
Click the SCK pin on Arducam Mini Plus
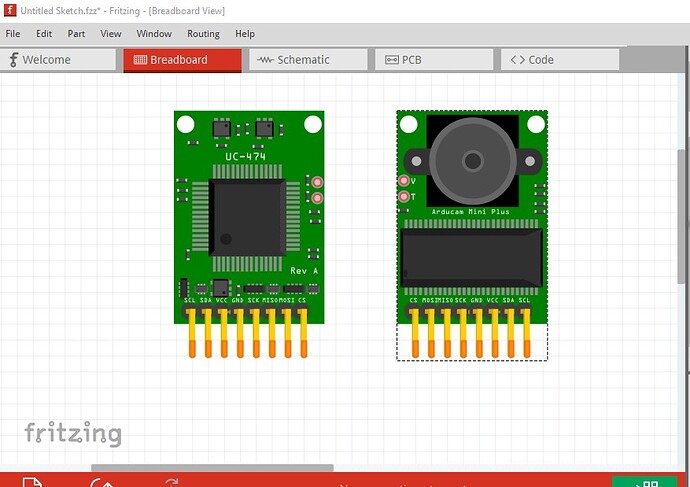pos(462,333)
